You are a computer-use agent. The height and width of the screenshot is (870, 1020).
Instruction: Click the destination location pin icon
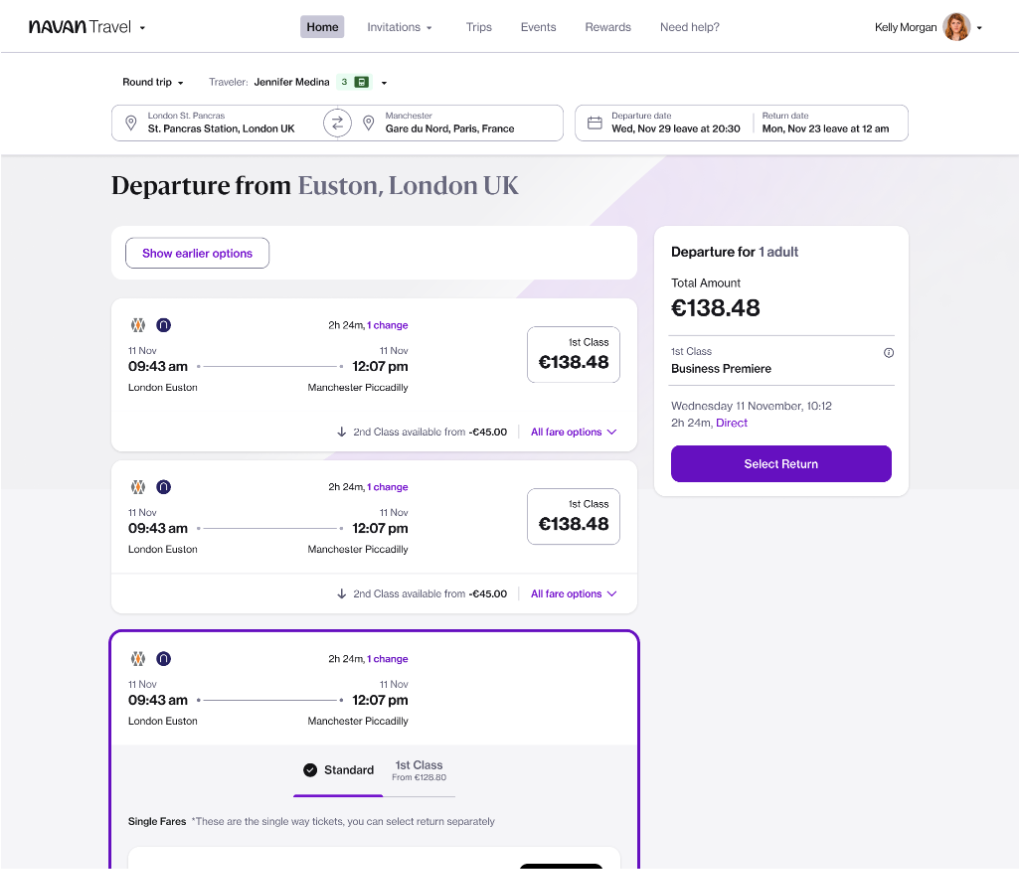(x=368, y=123)
